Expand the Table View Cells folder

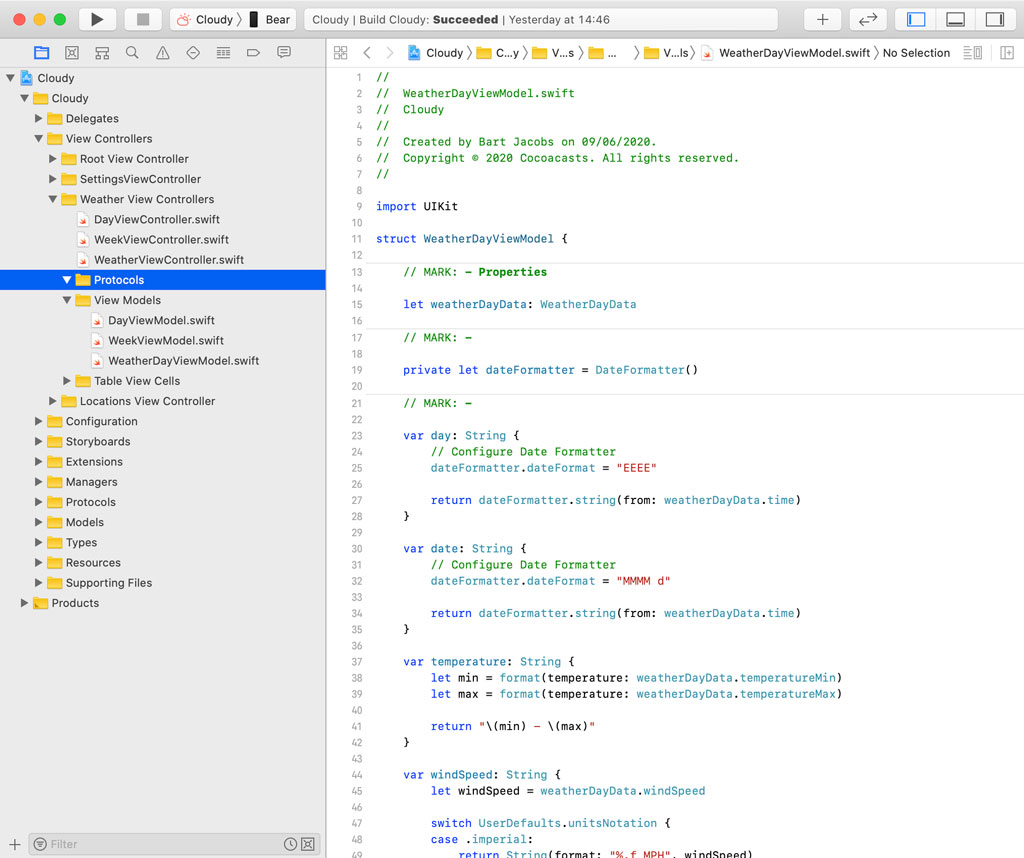tap(68, 381)
